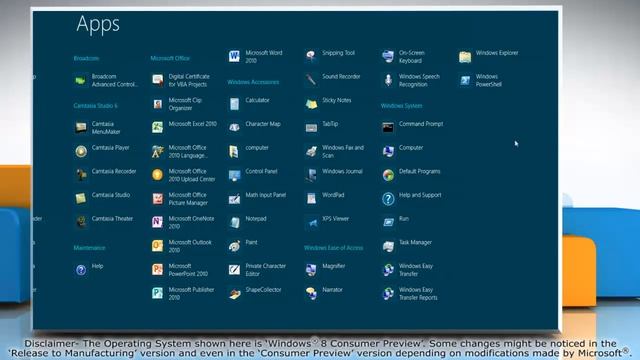
Task: Open Sticky Notes icon
Action: pos(311,104)
